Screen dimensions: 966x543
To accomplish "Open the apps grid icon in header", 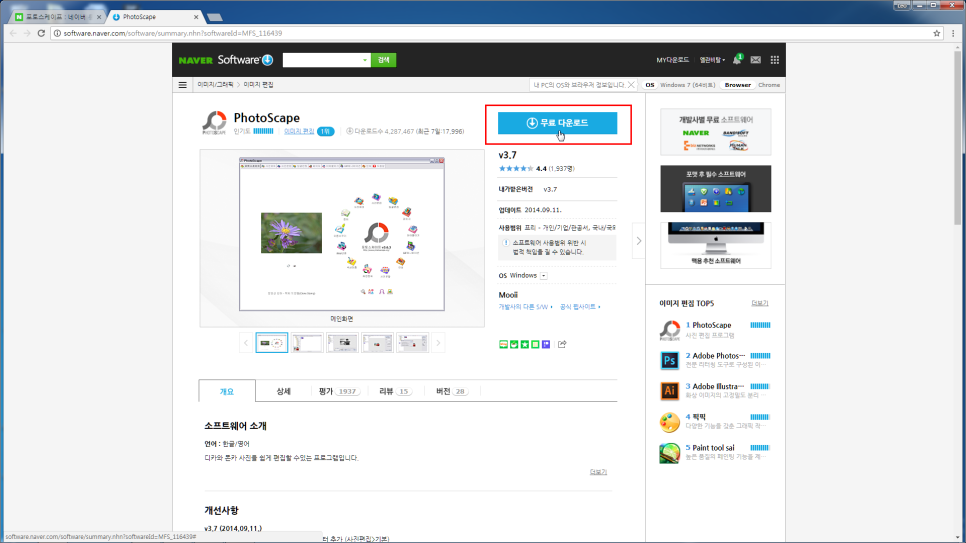I will tap(774, 60).
